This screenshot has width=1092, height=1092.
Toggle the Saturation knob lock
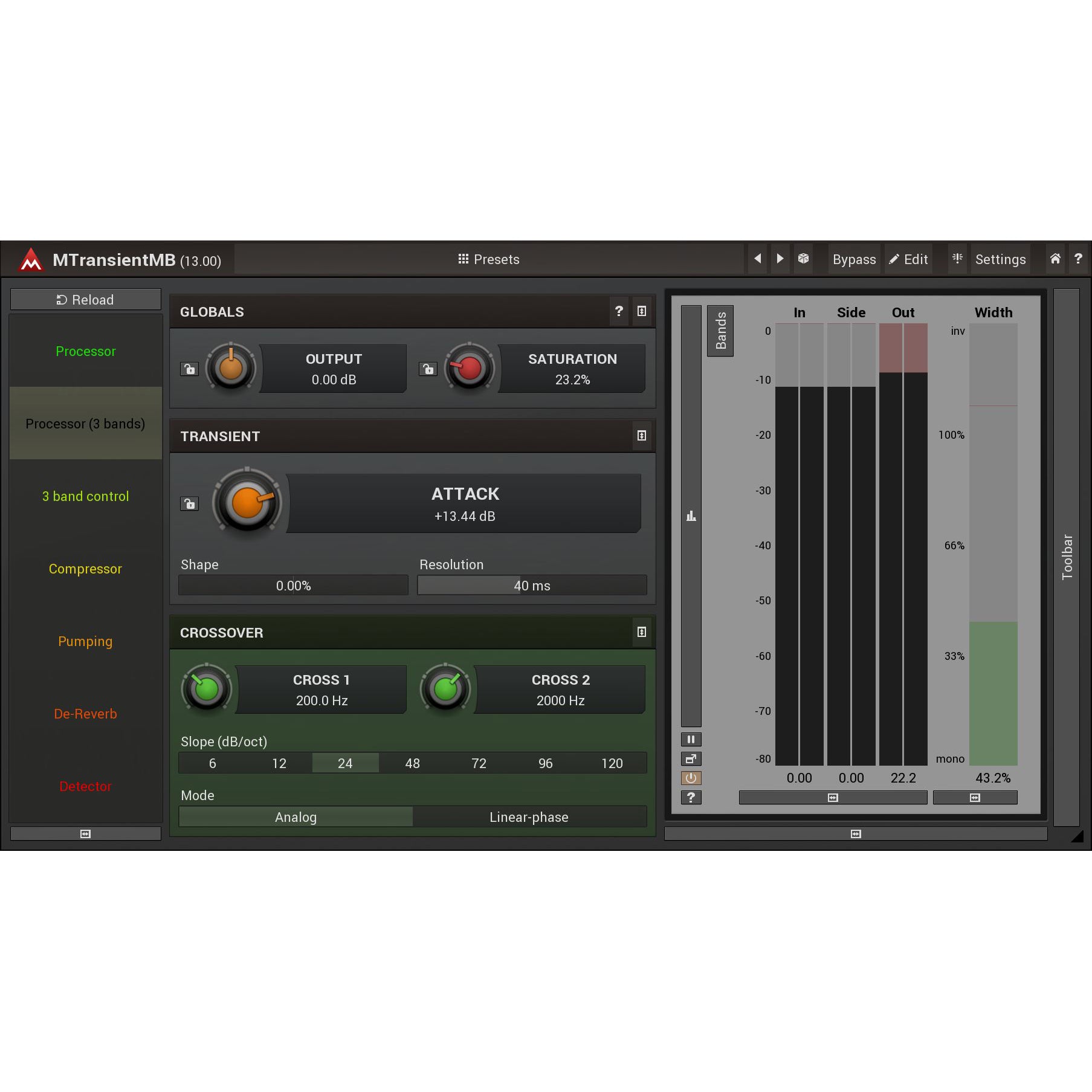click(x=428, y=369)
